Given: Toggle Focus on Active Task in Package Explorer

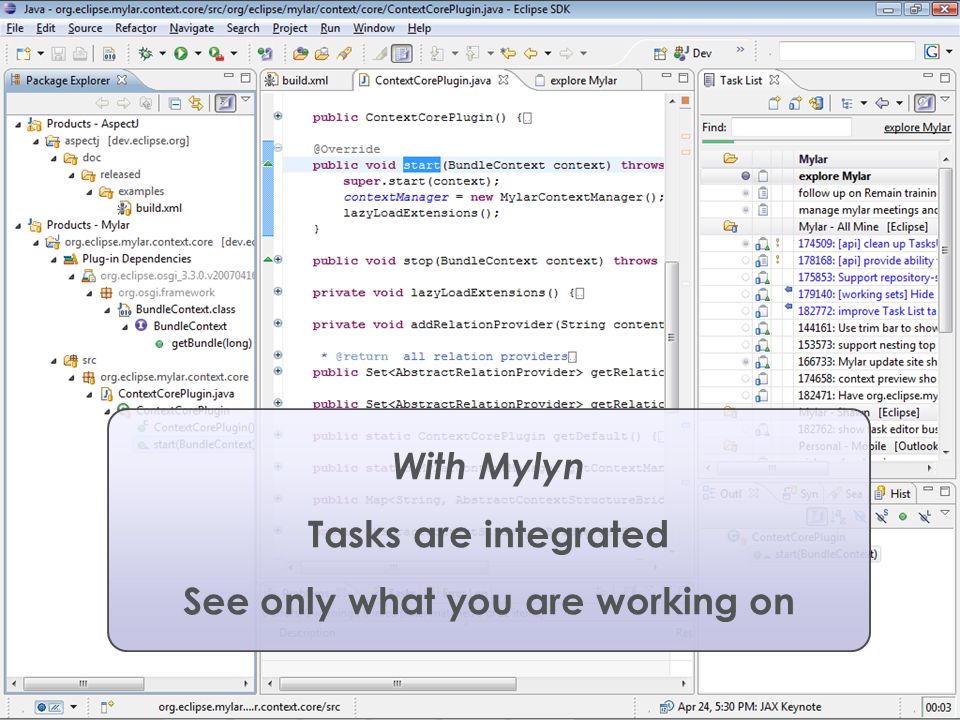Looking at the screenshot, I should point(225,103).
